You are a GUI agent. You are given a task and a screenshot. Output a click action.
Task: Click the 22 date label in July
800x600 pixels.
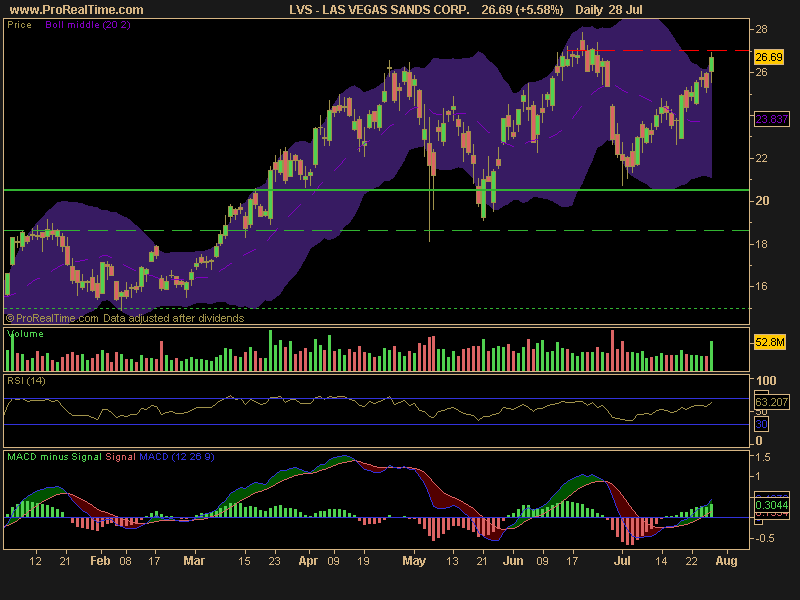pos(691,561)
